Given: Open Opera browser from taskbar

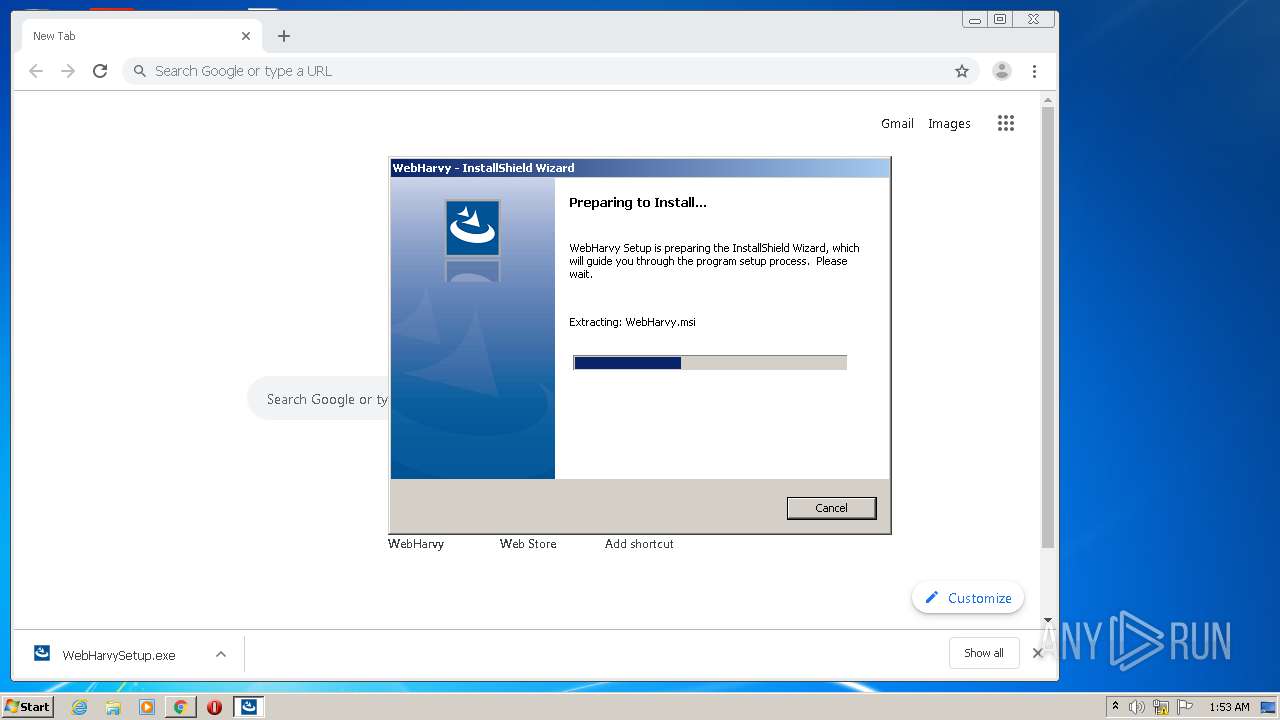Looking at the screenshot, I should click(214, 707).
